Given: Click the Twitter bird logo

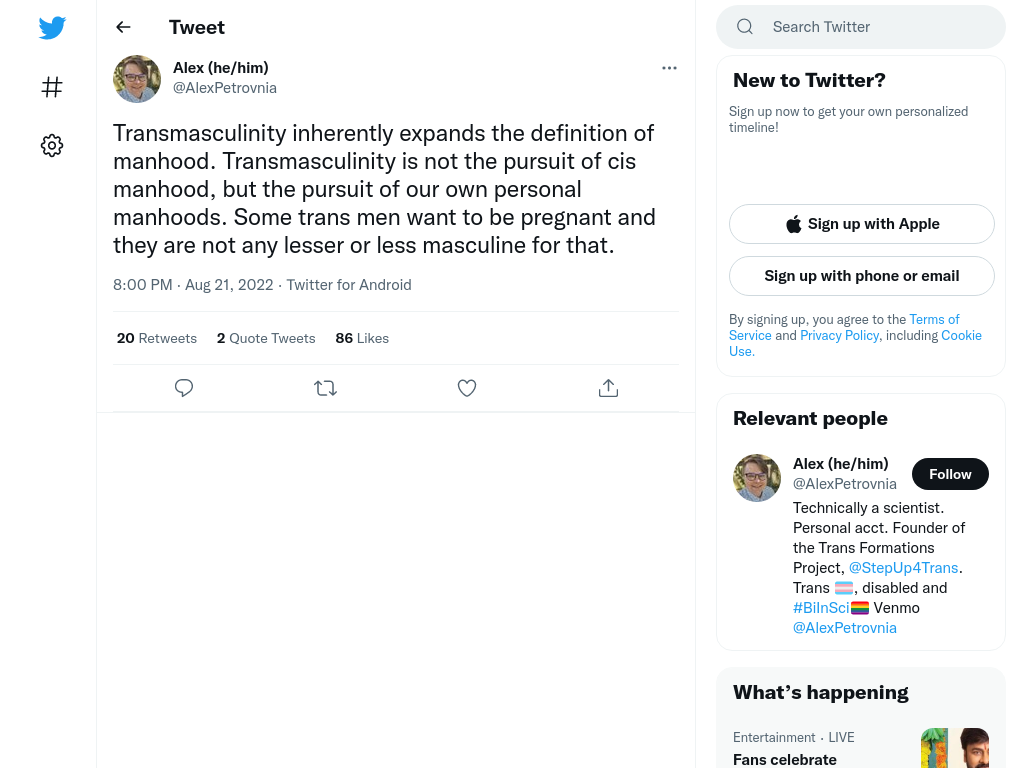Looking at the screenshot, I should pos(52,27).
